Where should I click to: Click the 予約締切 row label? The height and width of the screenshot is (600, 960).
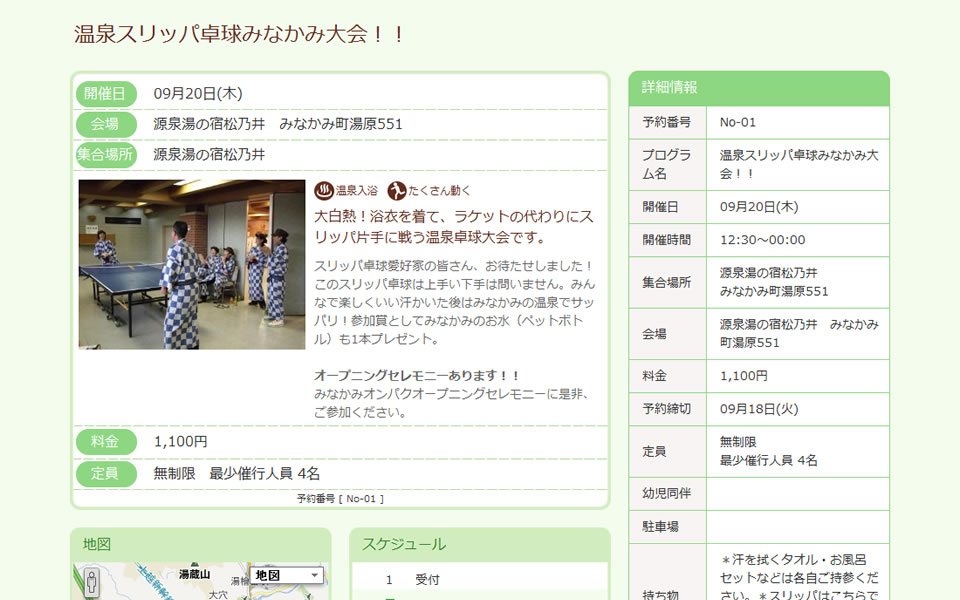pos(667,409)
